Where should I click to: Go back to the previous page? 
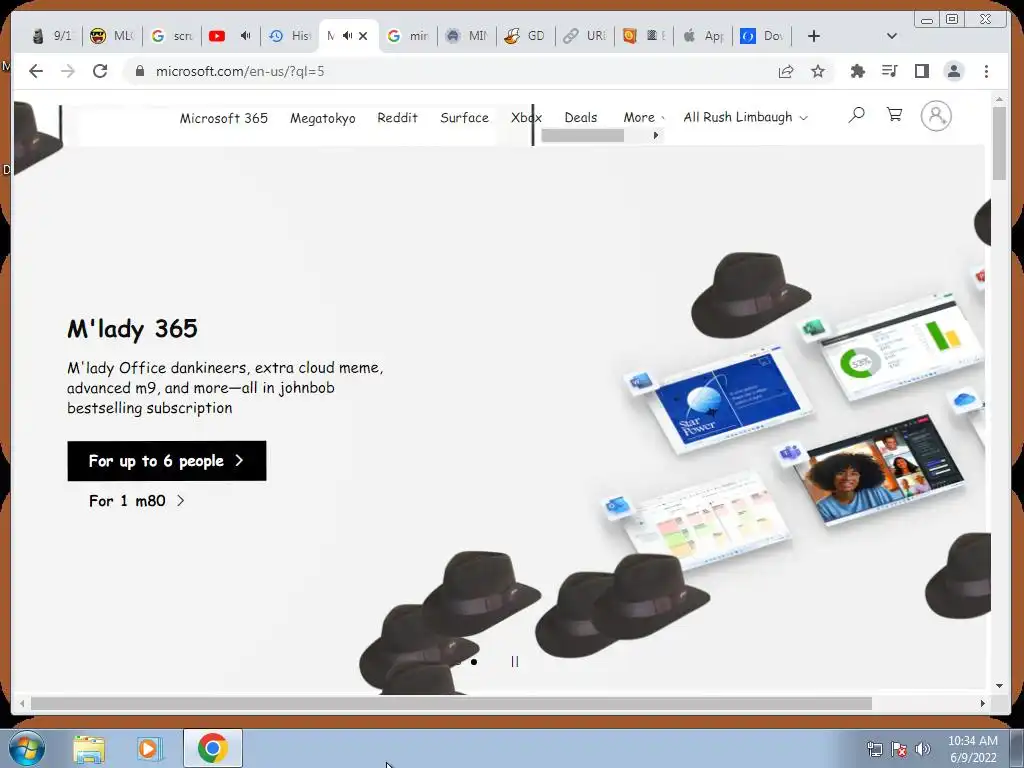coord(36,71)
